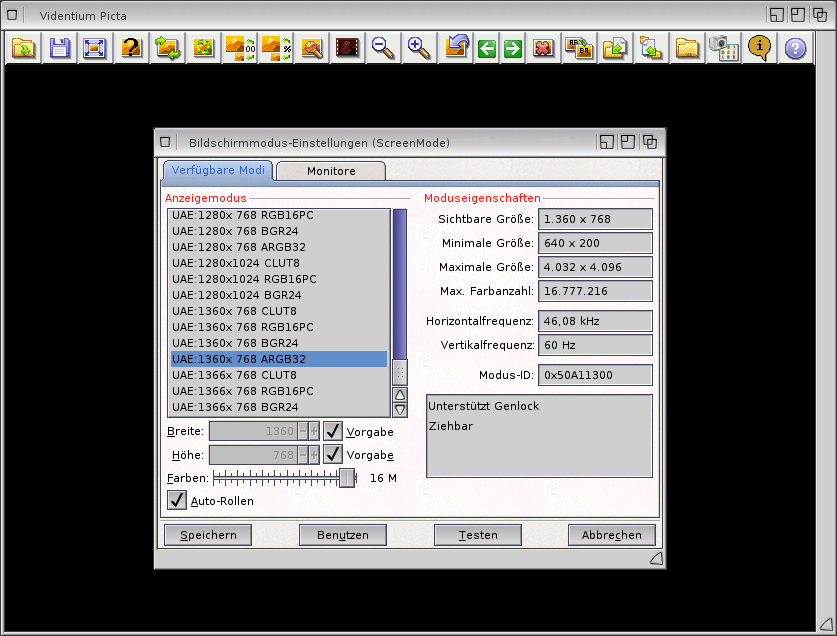
Task: Click the Modus-ID value 0x50A11300
Action: (x=595, y=375)
